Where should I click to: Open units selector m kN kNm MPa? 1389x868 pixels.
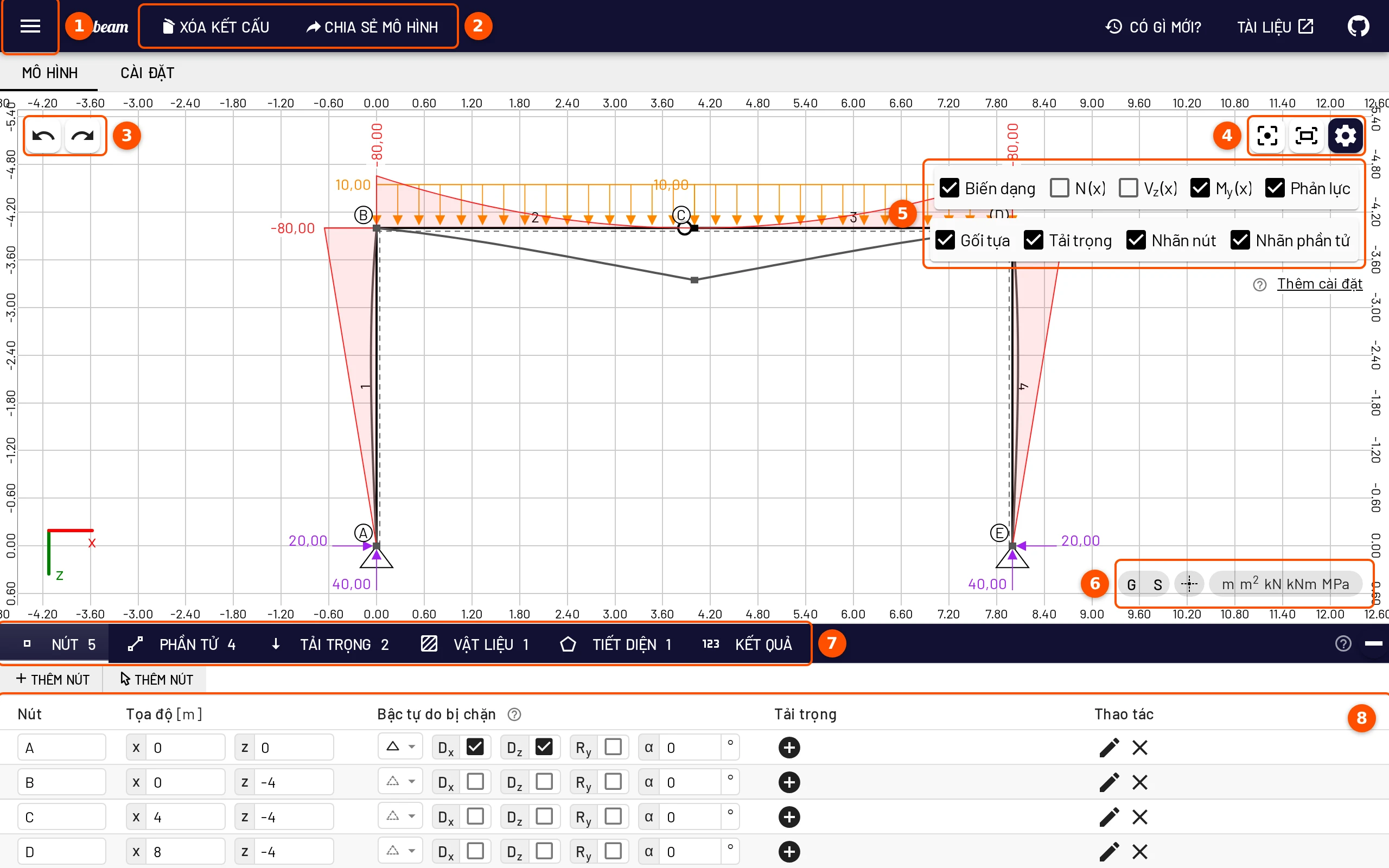1285,584
